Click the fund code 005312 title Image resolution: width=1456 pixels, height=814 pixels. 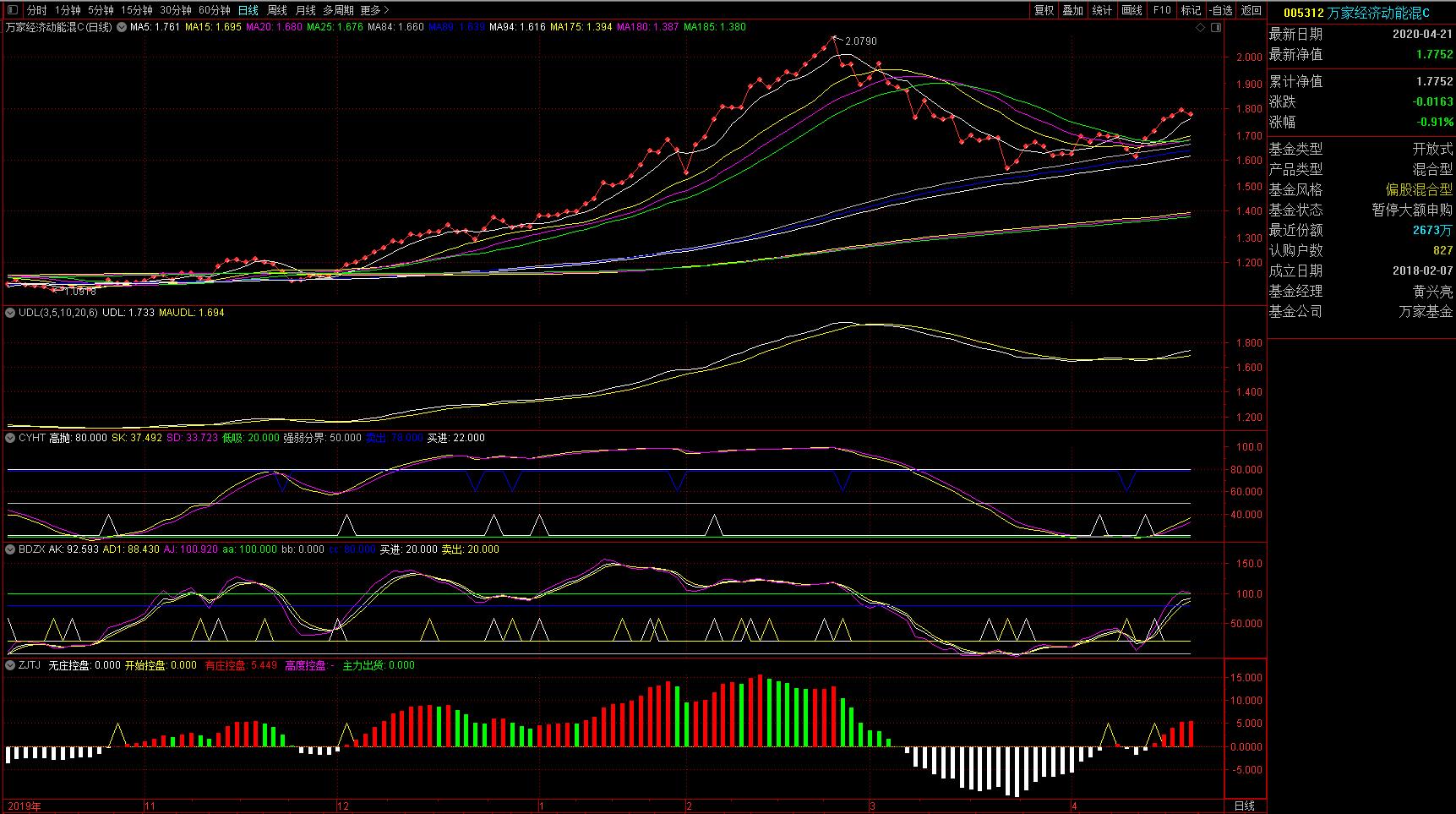tap(1302, 13)
